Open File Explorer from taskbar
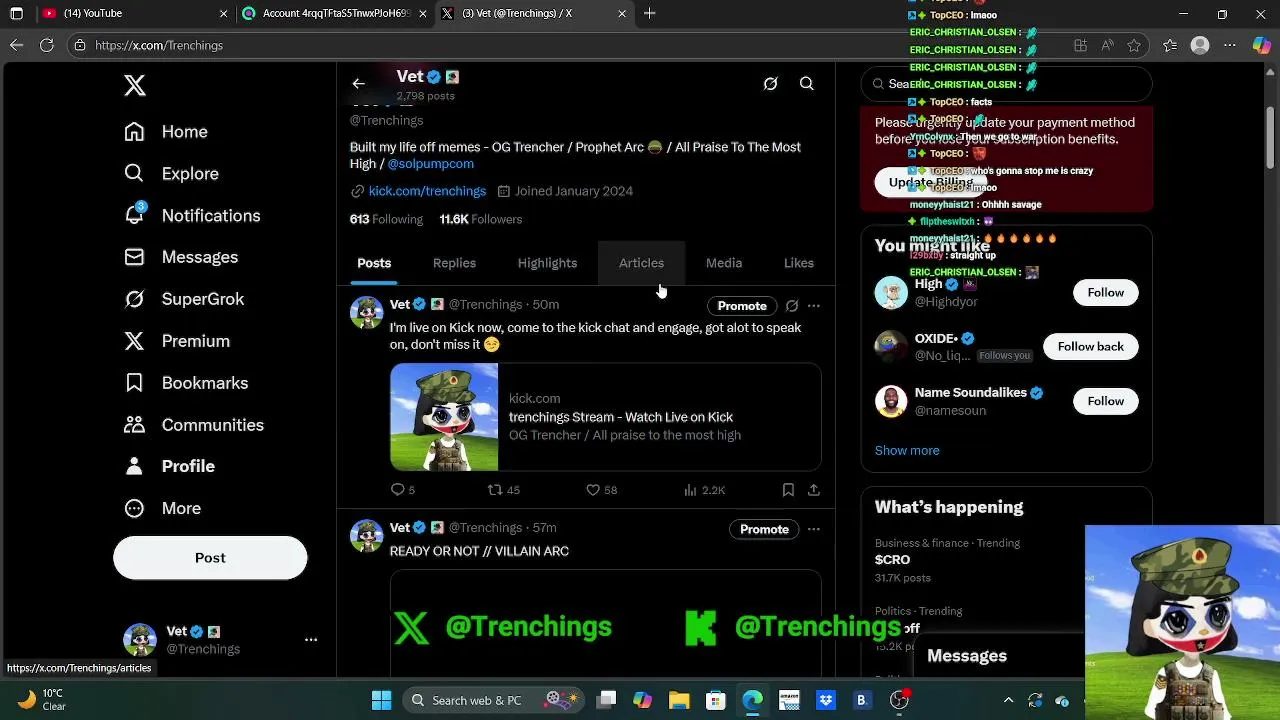The image size is (1280, 720). point(679,700)
